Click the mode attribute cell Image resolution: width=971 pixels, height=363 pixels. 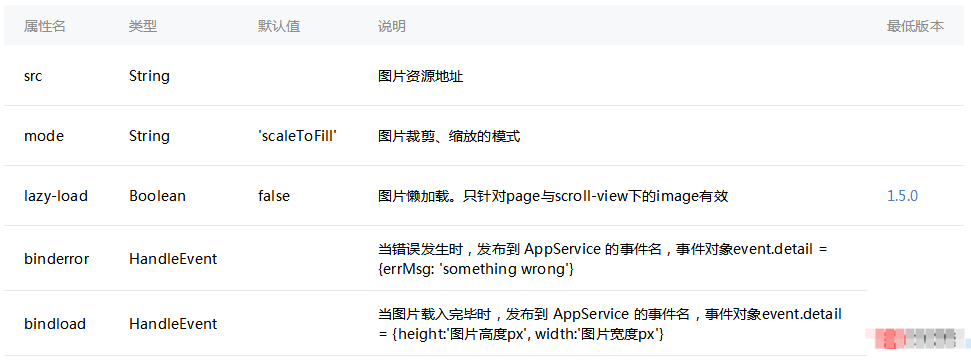point(44,136)
